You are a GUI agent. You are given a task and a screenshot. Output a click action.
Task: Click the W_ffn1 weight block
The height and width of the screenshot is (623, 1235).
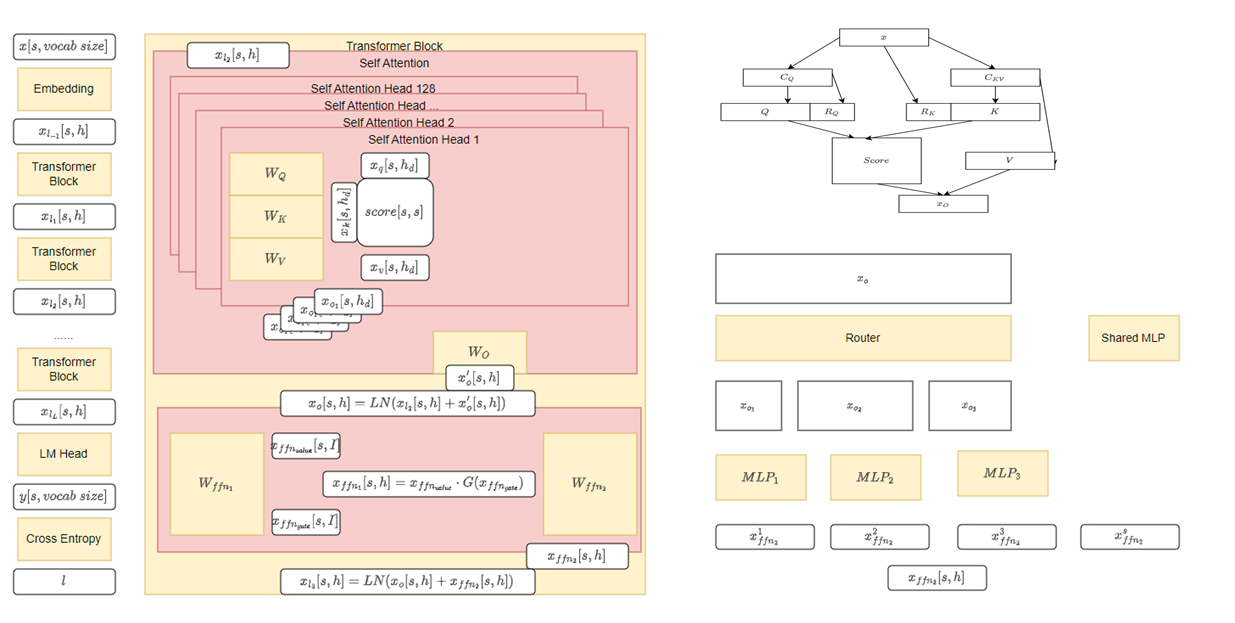pos(217,484)
